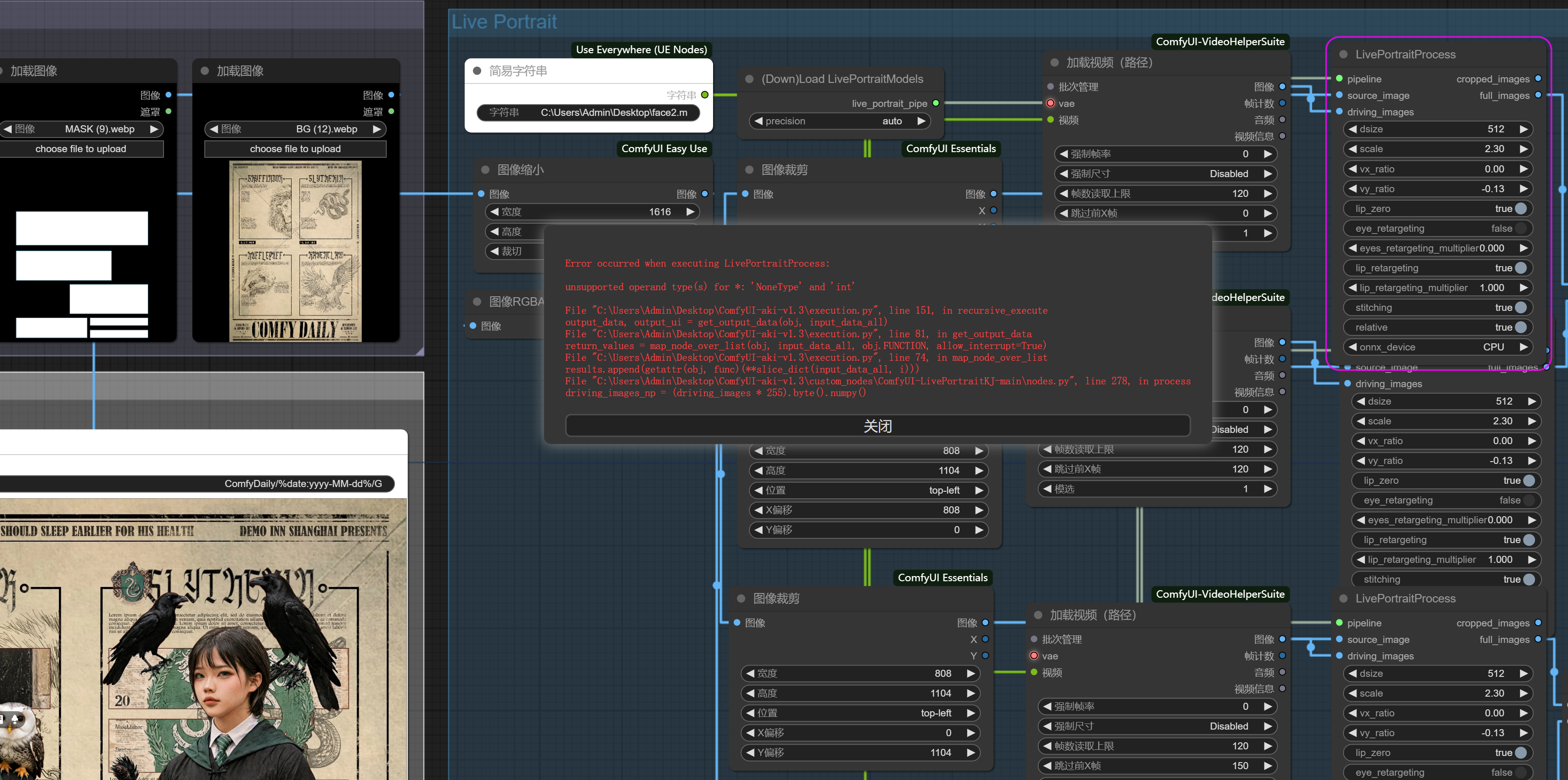The width and height of the screenshot is (1568, 780).
Task: Click the 遮罩 output connector on BG 加载图像
Action: click(391, 111)
